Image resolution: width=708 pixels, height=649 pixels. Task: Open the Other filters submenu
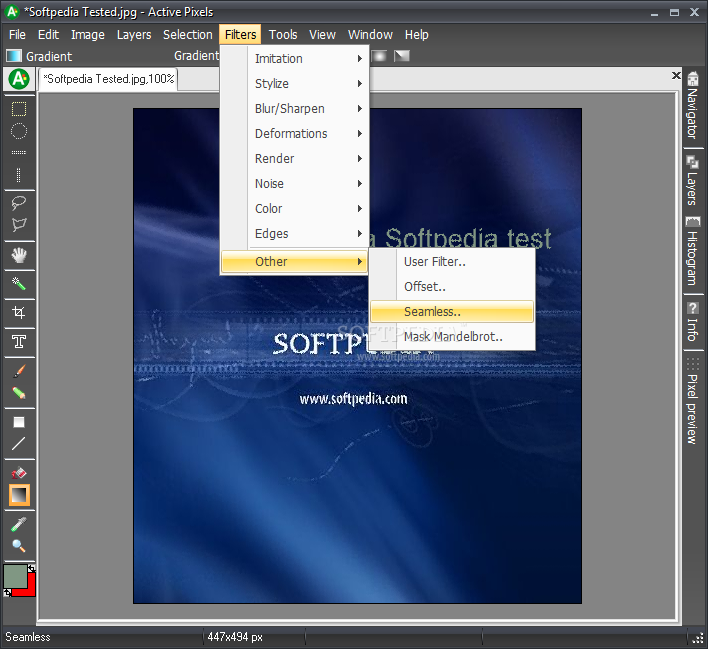(x=294, y=261)
